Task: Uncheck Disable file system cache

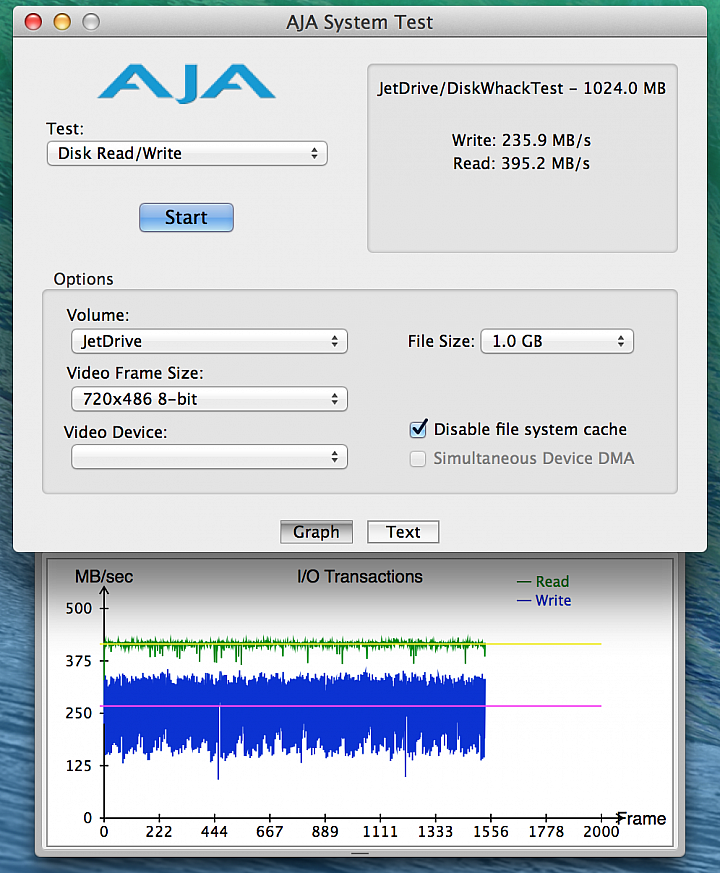Action: [x=418, y=429]
